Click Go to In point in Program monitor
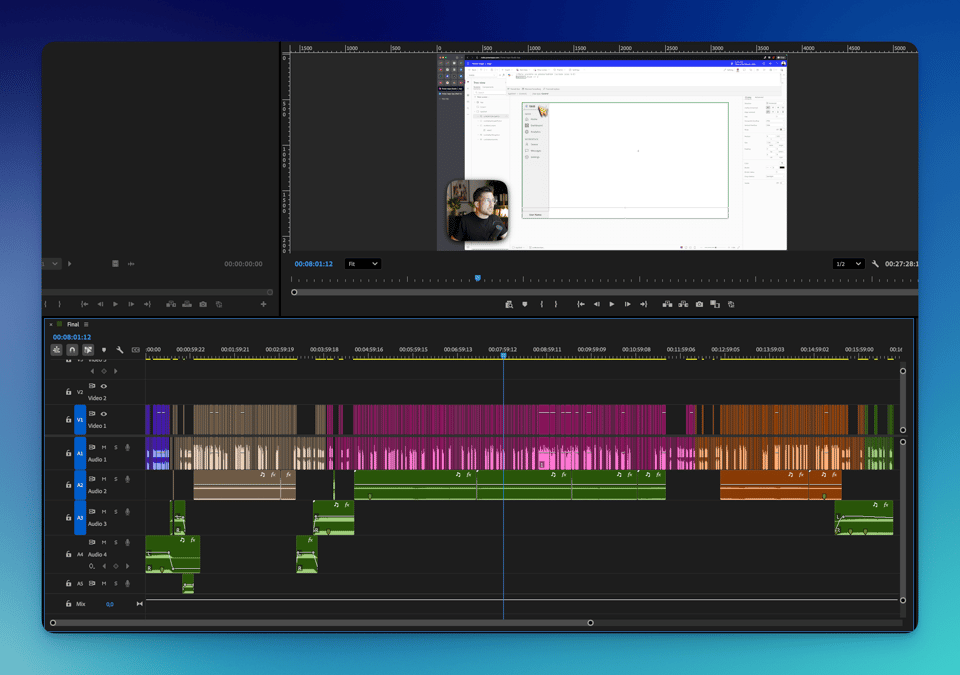 pos(581,304)
